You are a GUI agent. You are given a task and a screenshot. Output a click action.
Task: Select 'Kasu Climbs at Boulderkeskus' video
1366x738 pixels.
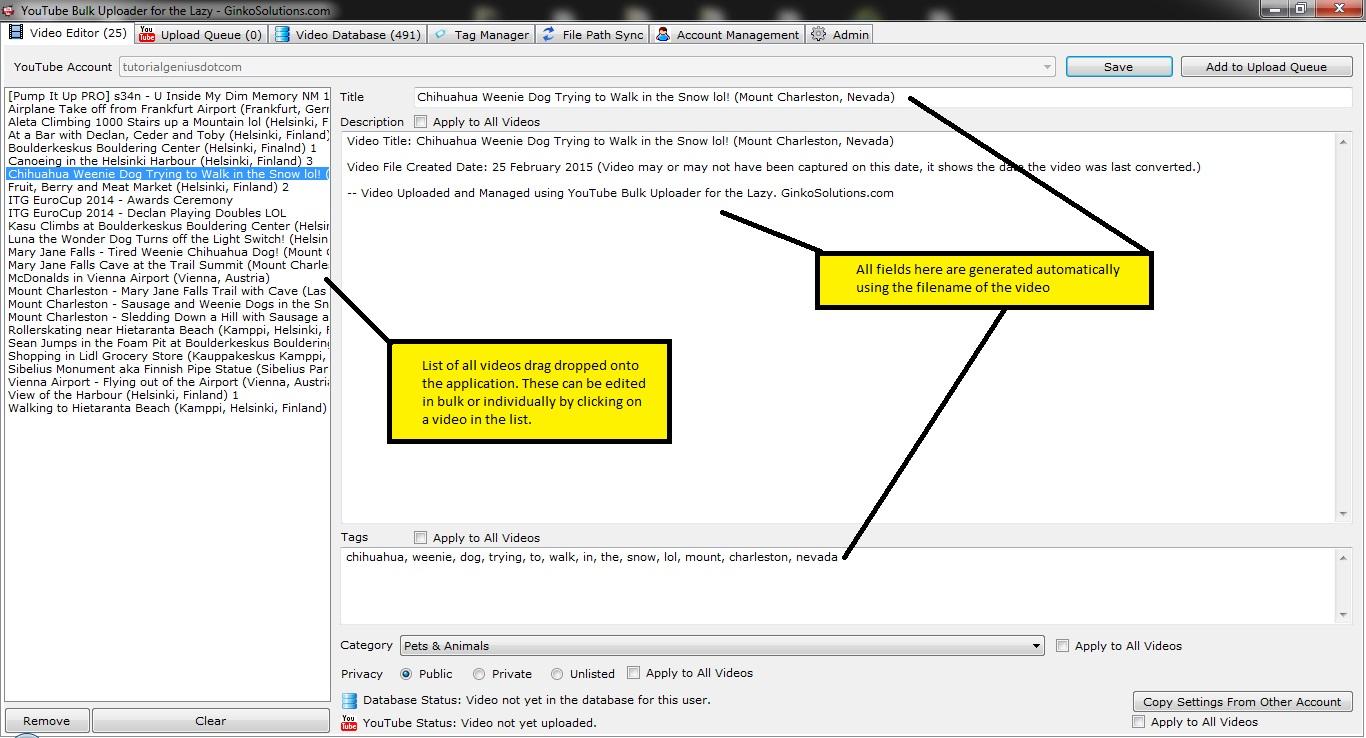point(168,226)
